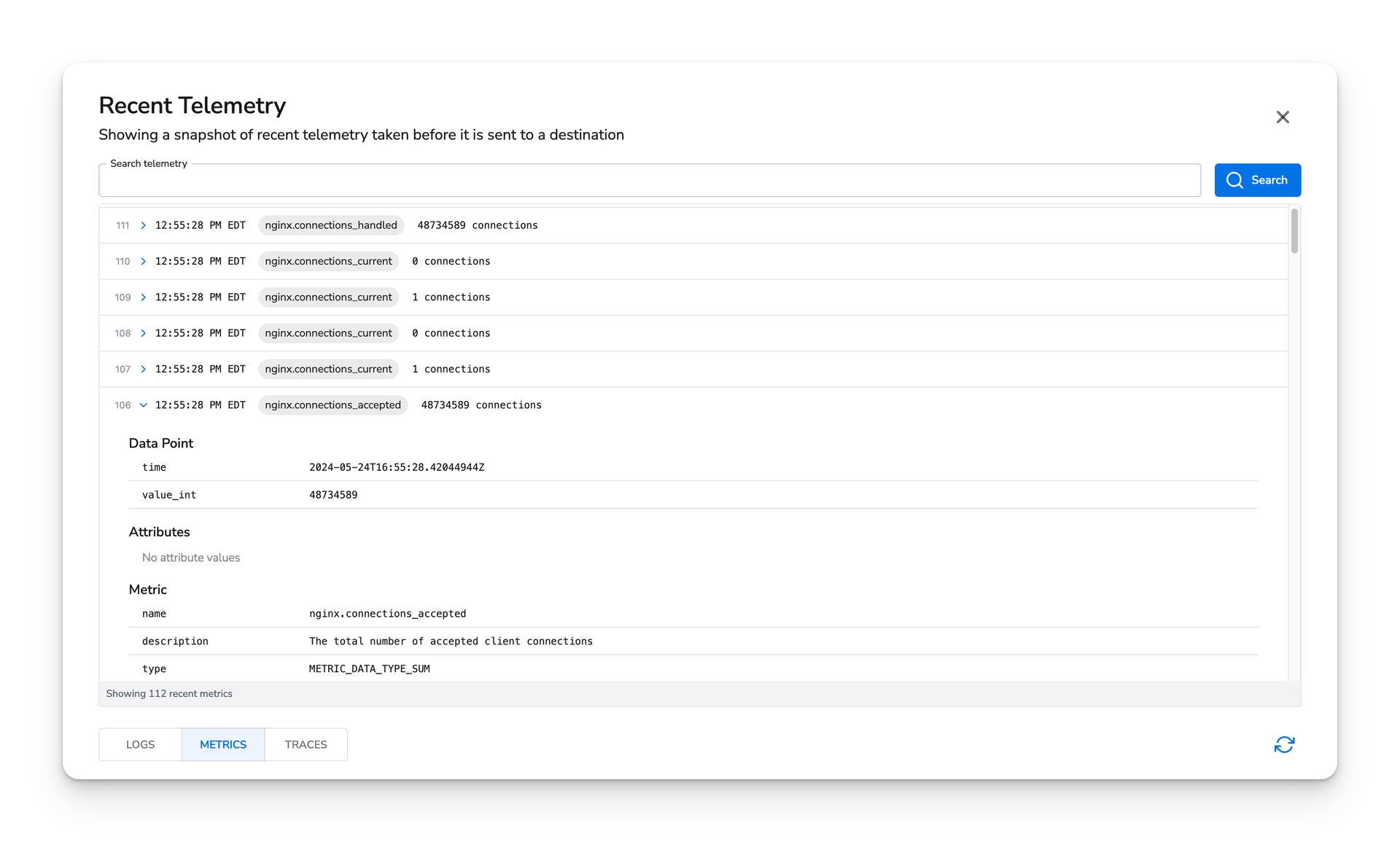
Task: Click Search button to query telemetry
Action: coord(1258,180)
